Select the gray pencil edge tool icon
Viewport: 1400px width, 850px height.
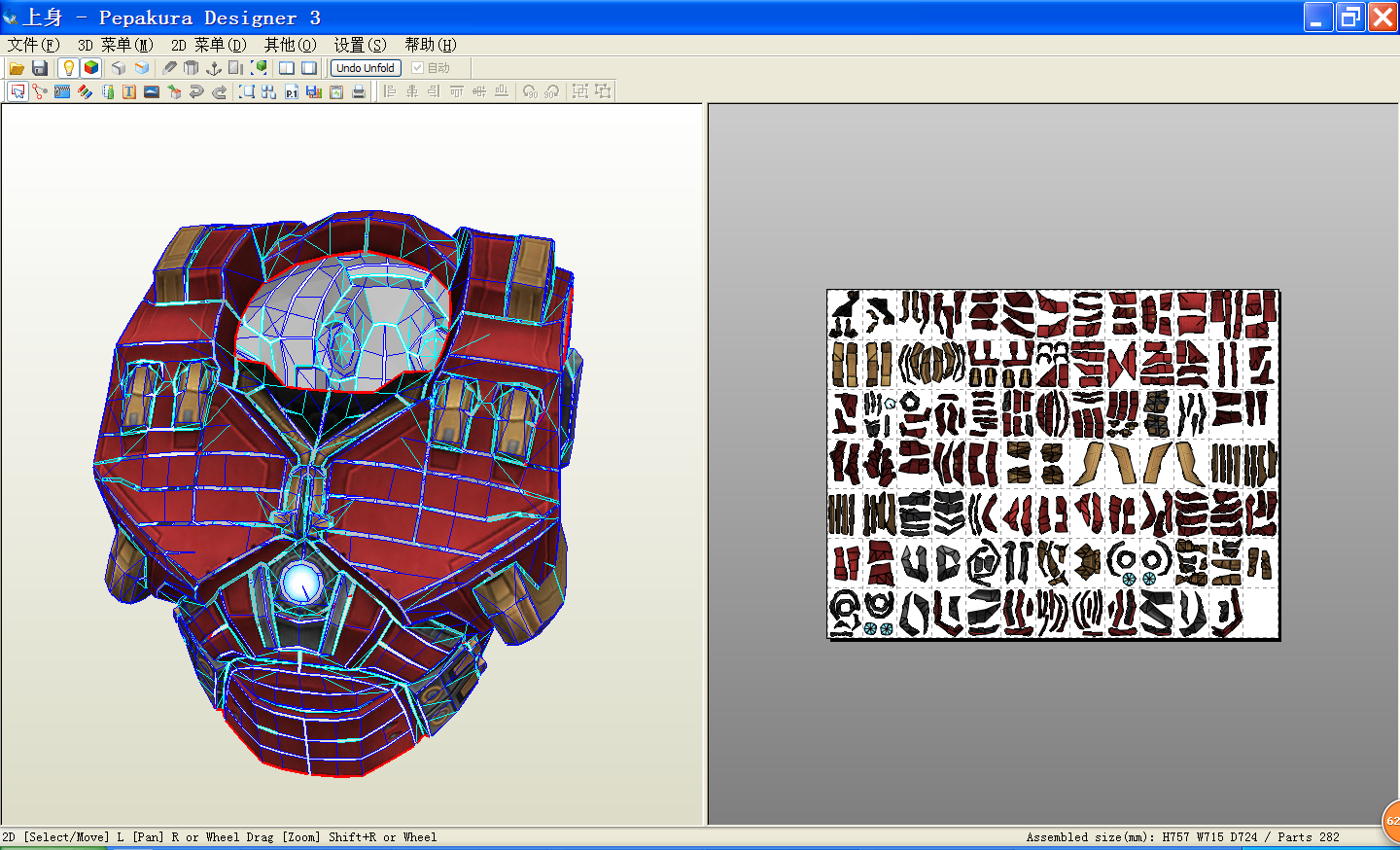click(169, 68)
